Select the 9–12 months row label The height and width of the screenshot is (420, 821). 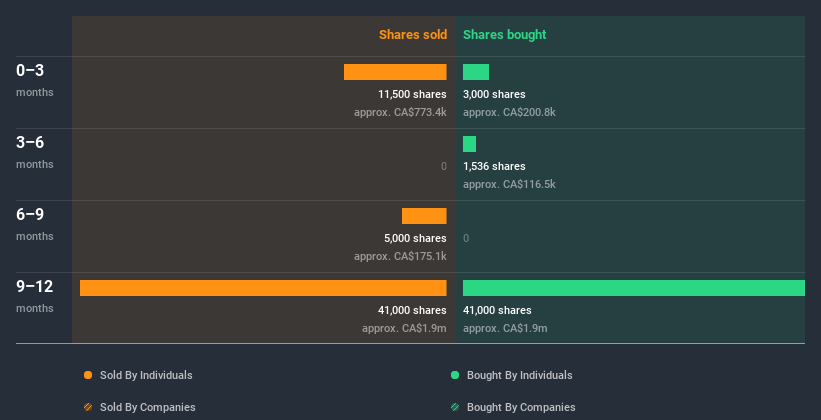(35, 296)
